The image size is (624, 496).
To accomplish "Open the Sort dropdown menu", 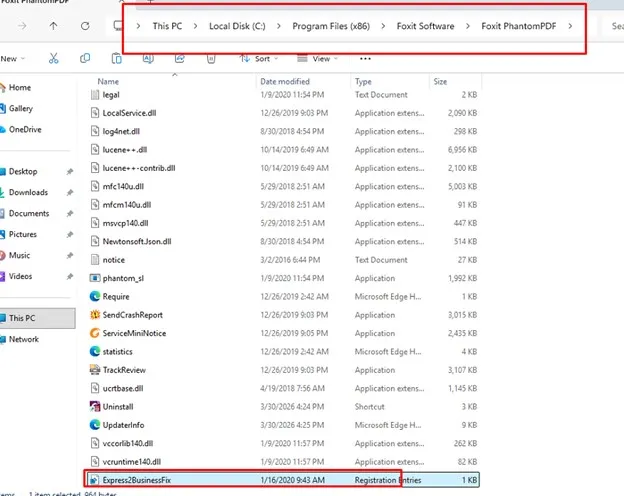I will pos(262,59).
